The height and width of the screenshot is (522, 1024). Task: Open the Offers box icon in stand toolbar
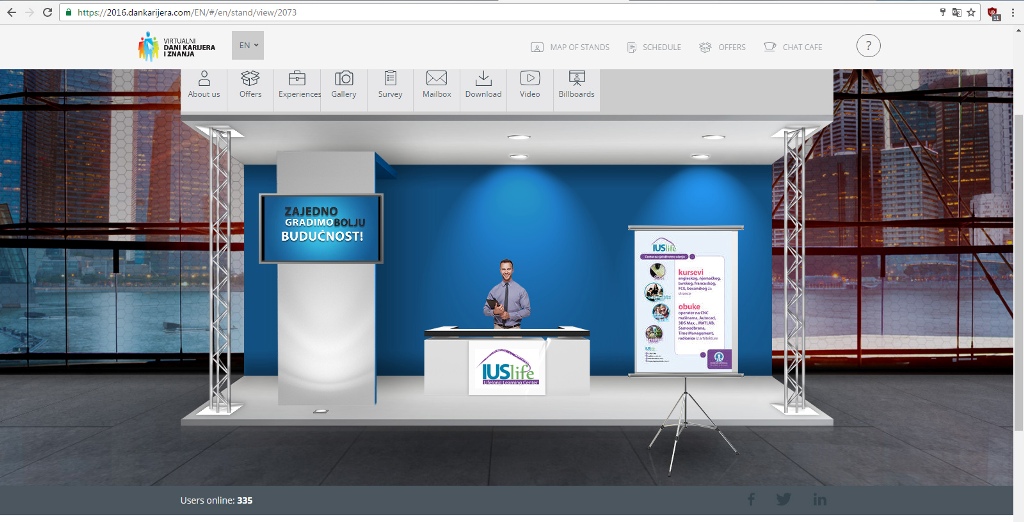coord(250,84)
